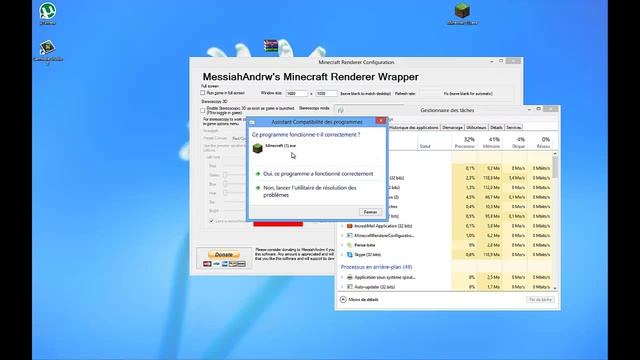This screenshot has height=360, width=640.
Task: Click the Refresh rate input field
Action: pyautogui.click(x=431, y=93)
